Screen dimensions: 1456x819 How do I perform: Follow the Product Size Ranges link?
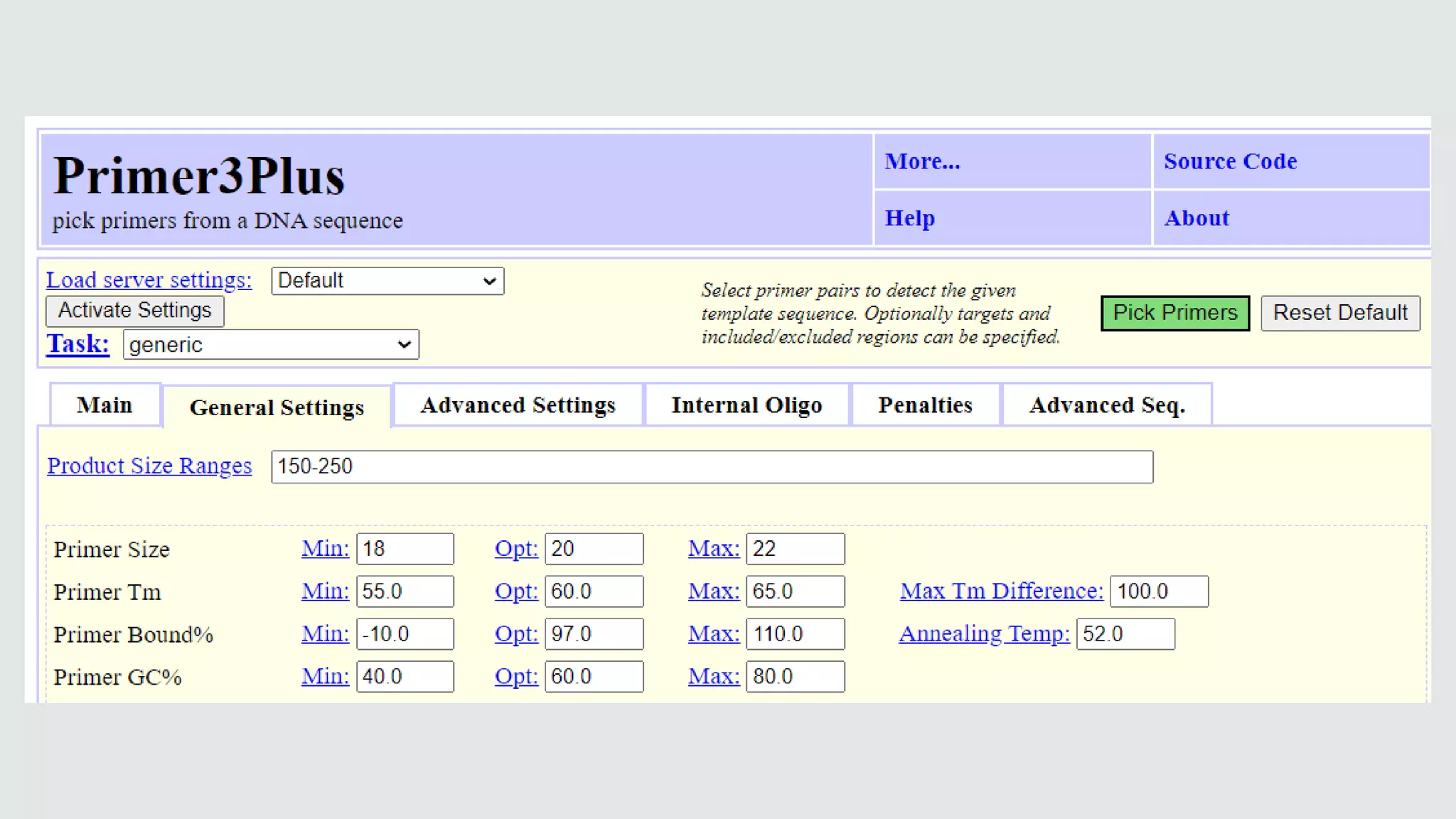[149, 466]
